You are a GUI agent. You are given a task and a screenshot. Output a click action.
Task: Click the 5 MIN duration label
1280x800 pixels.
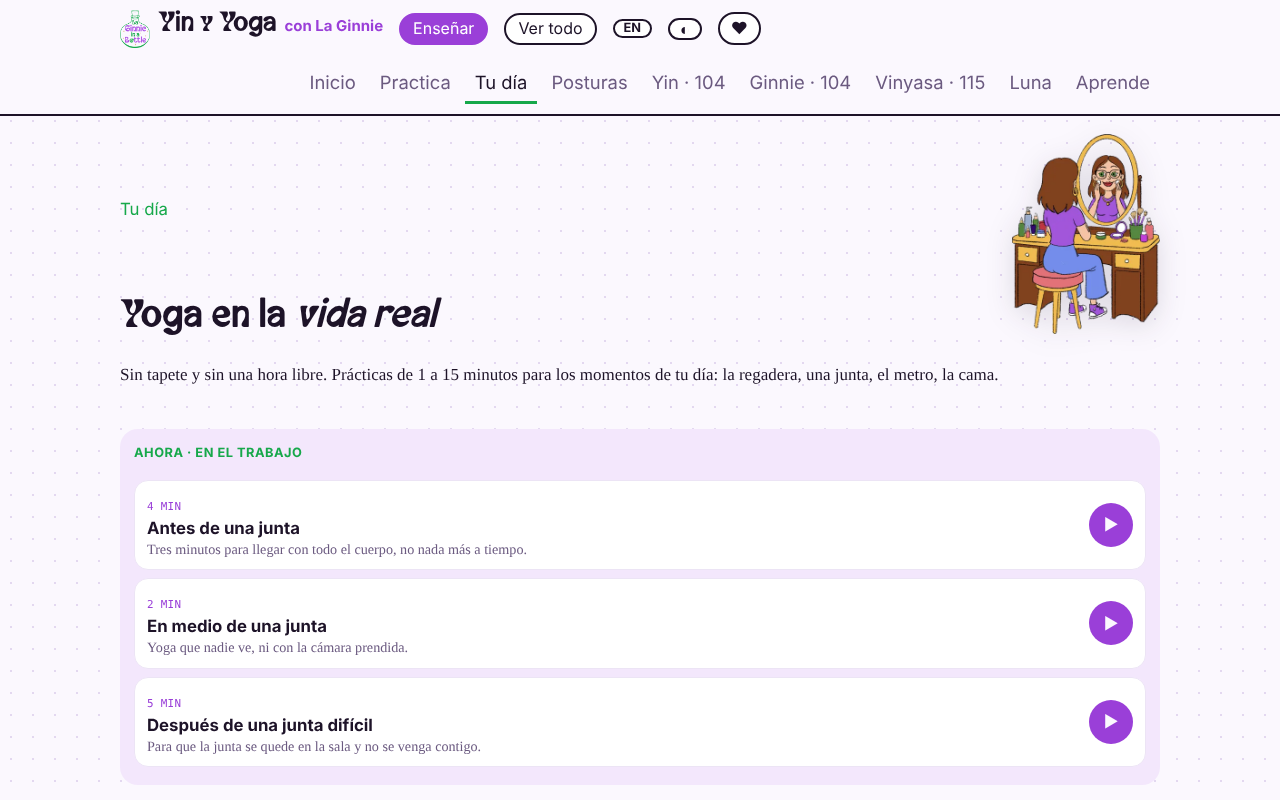(x=164, y=703)
